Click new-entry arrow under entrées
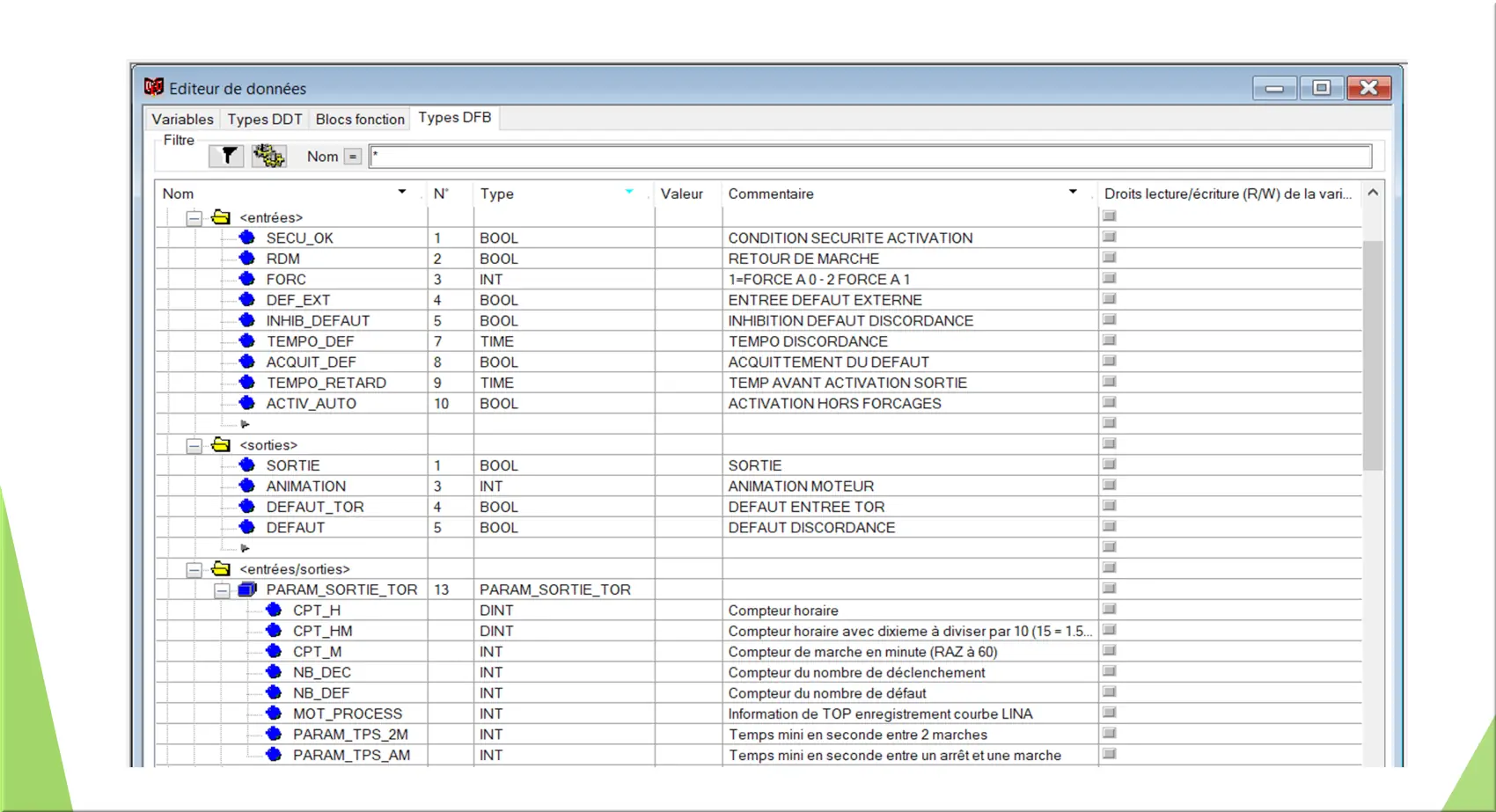Viewport: 1496px width, 812px height. (x=245, y=424)
